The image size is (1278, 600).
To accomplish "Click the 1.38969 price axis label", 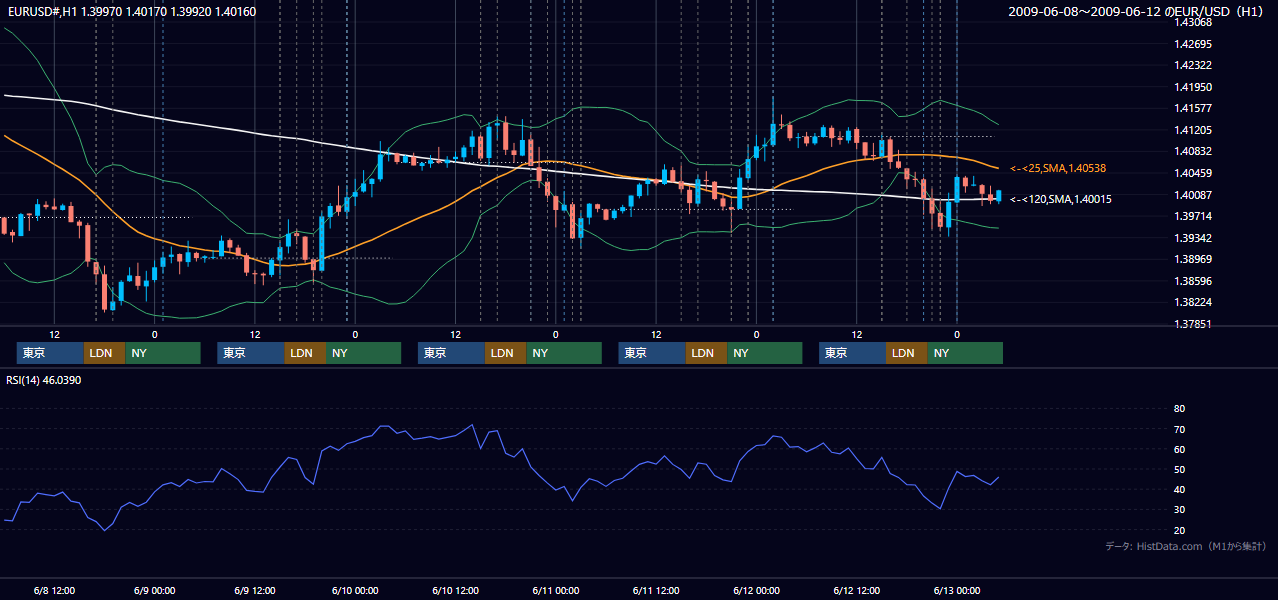I will coord(1193,259).
